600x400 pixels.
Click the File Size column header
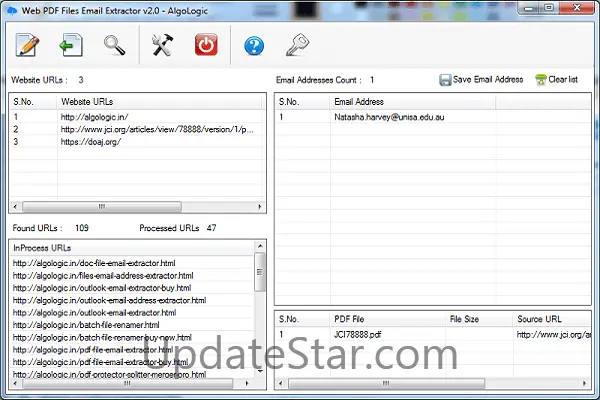click(479, 319)
